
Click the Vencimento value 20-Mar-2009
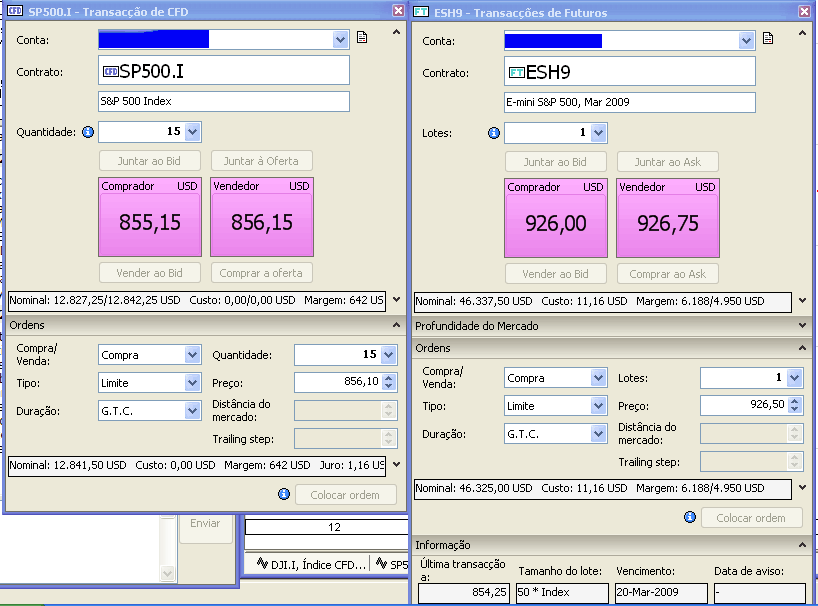click(x=661, y=592)
